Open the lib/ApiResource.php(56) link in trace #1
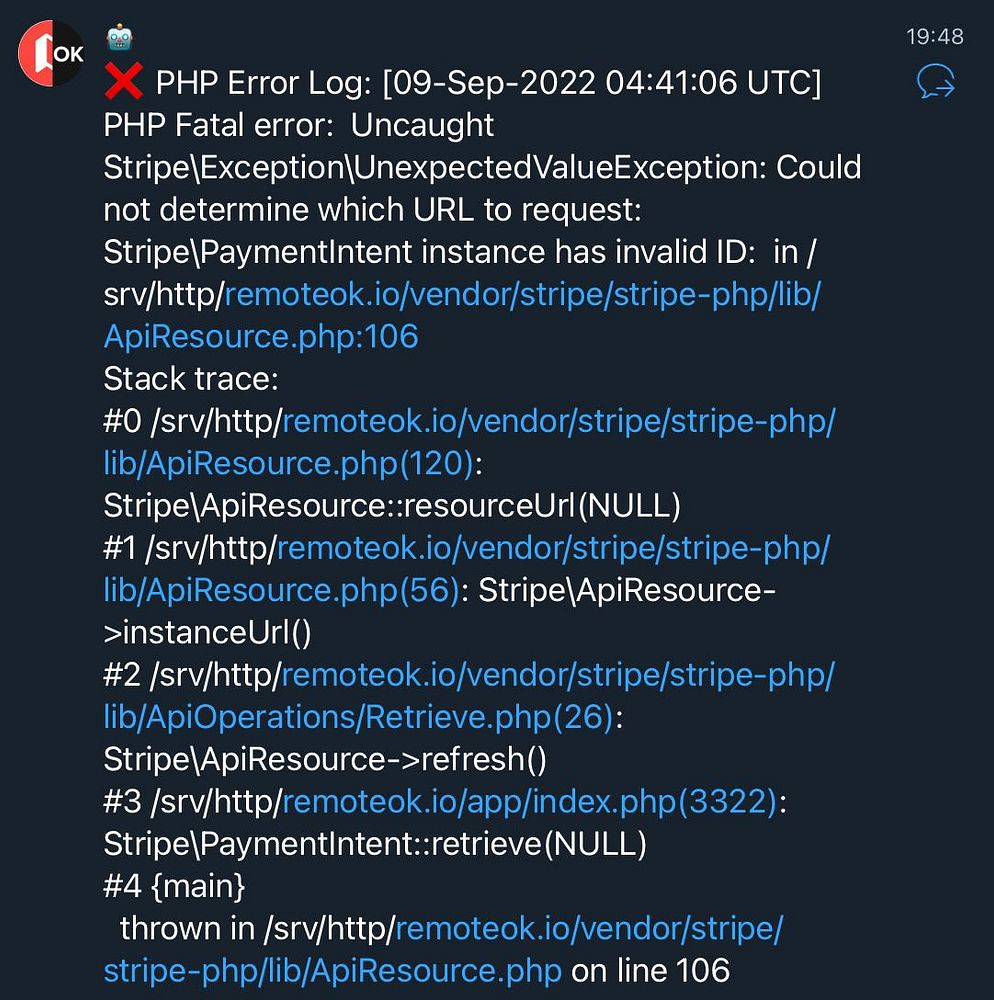This screenshot has width=994, height=1000. 281,591
